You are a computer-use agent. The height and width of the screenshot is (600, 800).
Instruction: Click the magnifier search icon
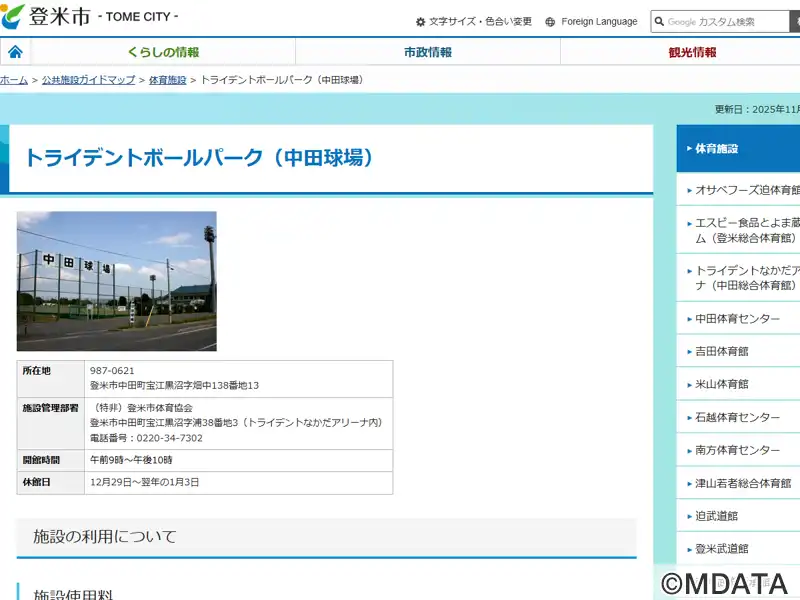pos(659,21)
